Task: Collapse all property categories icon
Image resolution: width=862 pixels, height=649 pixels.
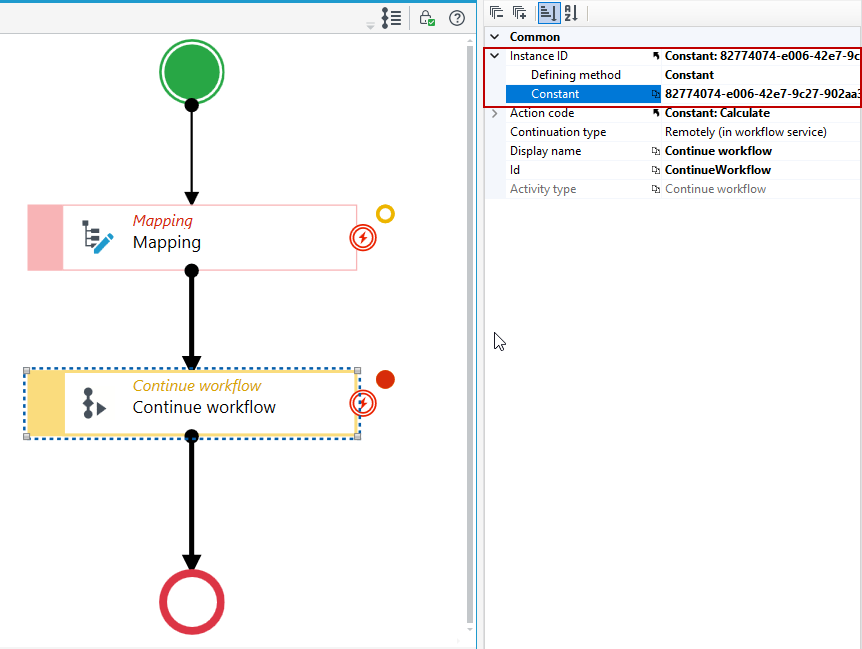Action: pyautogui.click(x=496, y=12)
